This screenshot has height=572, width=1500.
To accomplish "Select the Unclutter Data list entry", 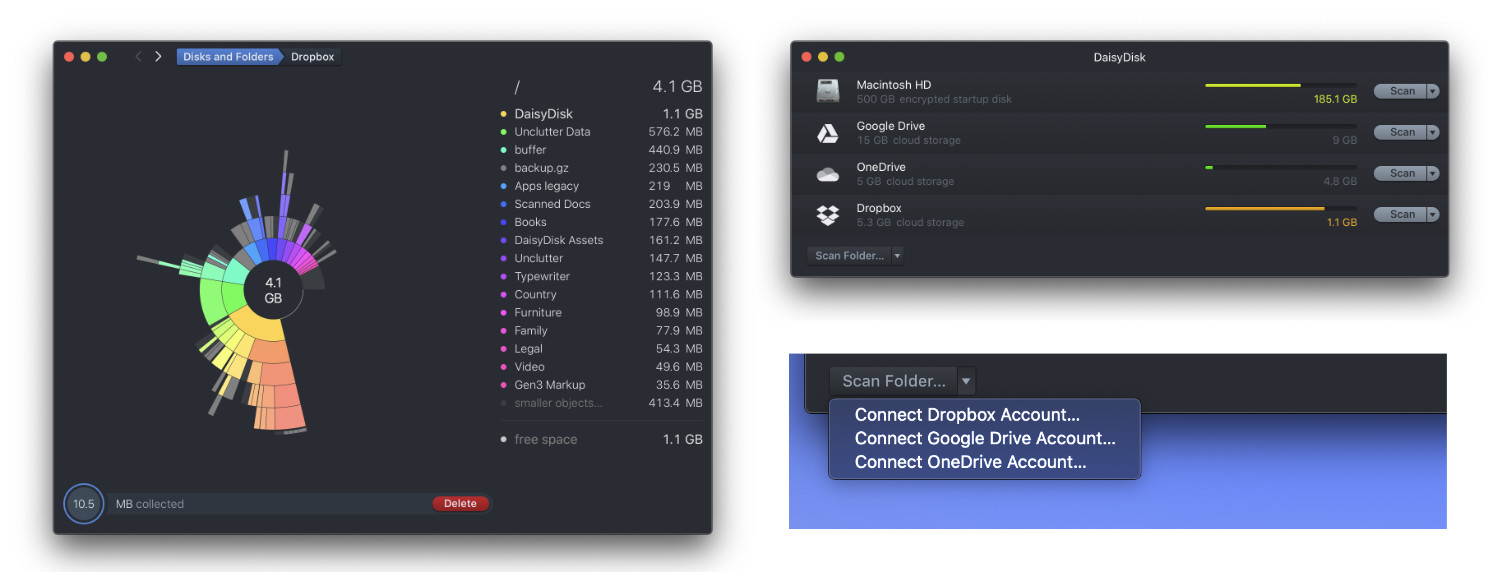I will point(552,132).
